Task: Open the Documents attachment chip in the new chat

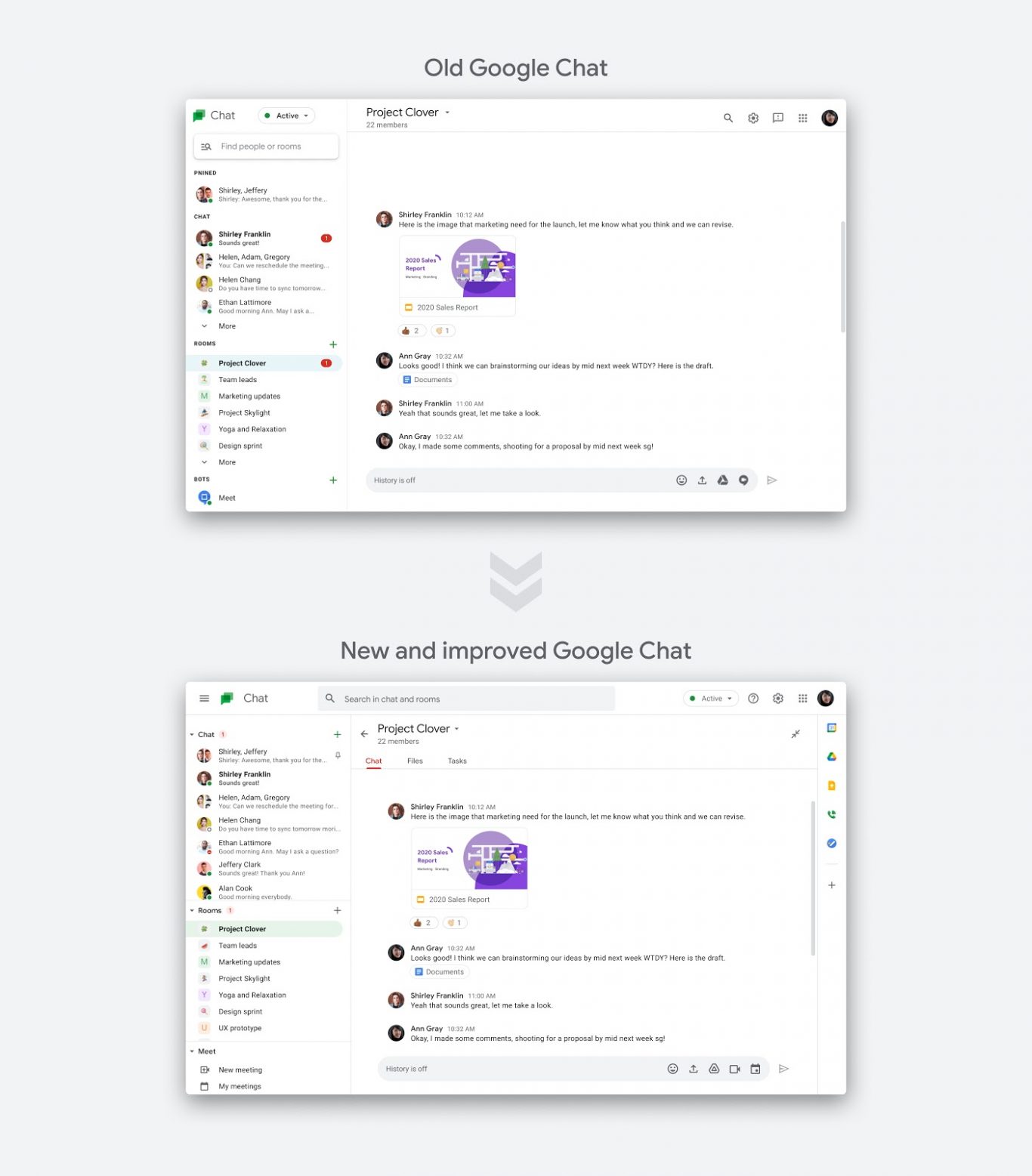Action: 440,972
